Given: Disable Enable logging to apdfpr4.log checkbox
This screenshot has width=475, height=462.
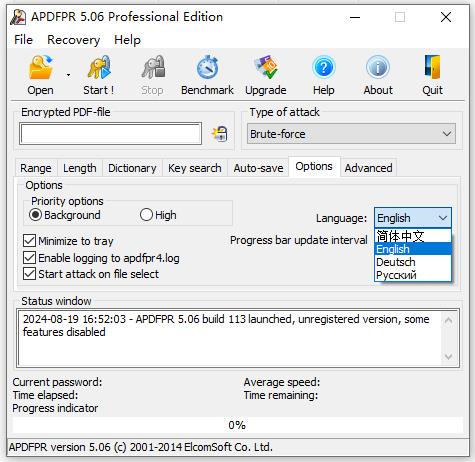Looking at the screenshot, I should (30, 258).
